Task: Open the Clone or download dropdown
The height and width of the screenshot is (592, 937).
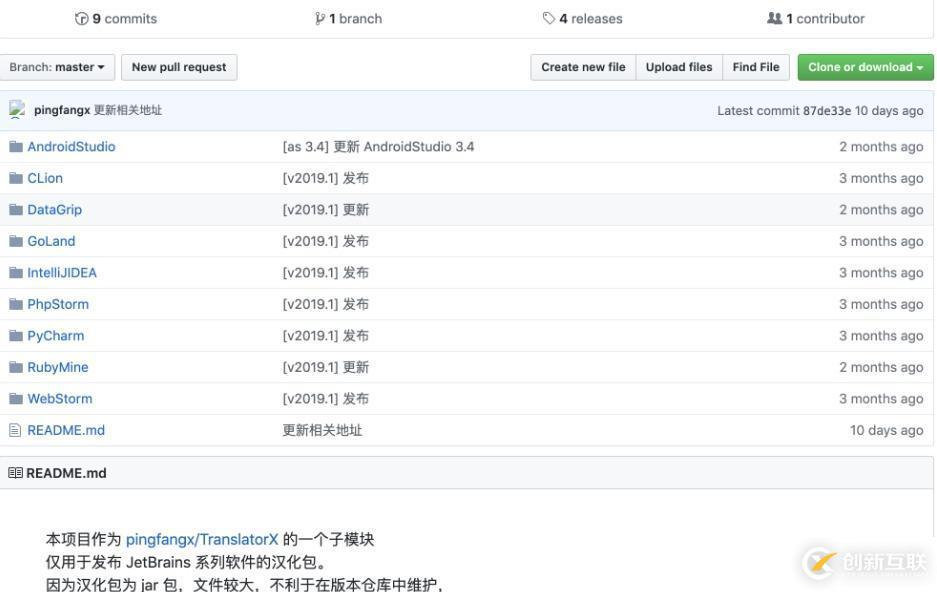Action: coord(865,67)
